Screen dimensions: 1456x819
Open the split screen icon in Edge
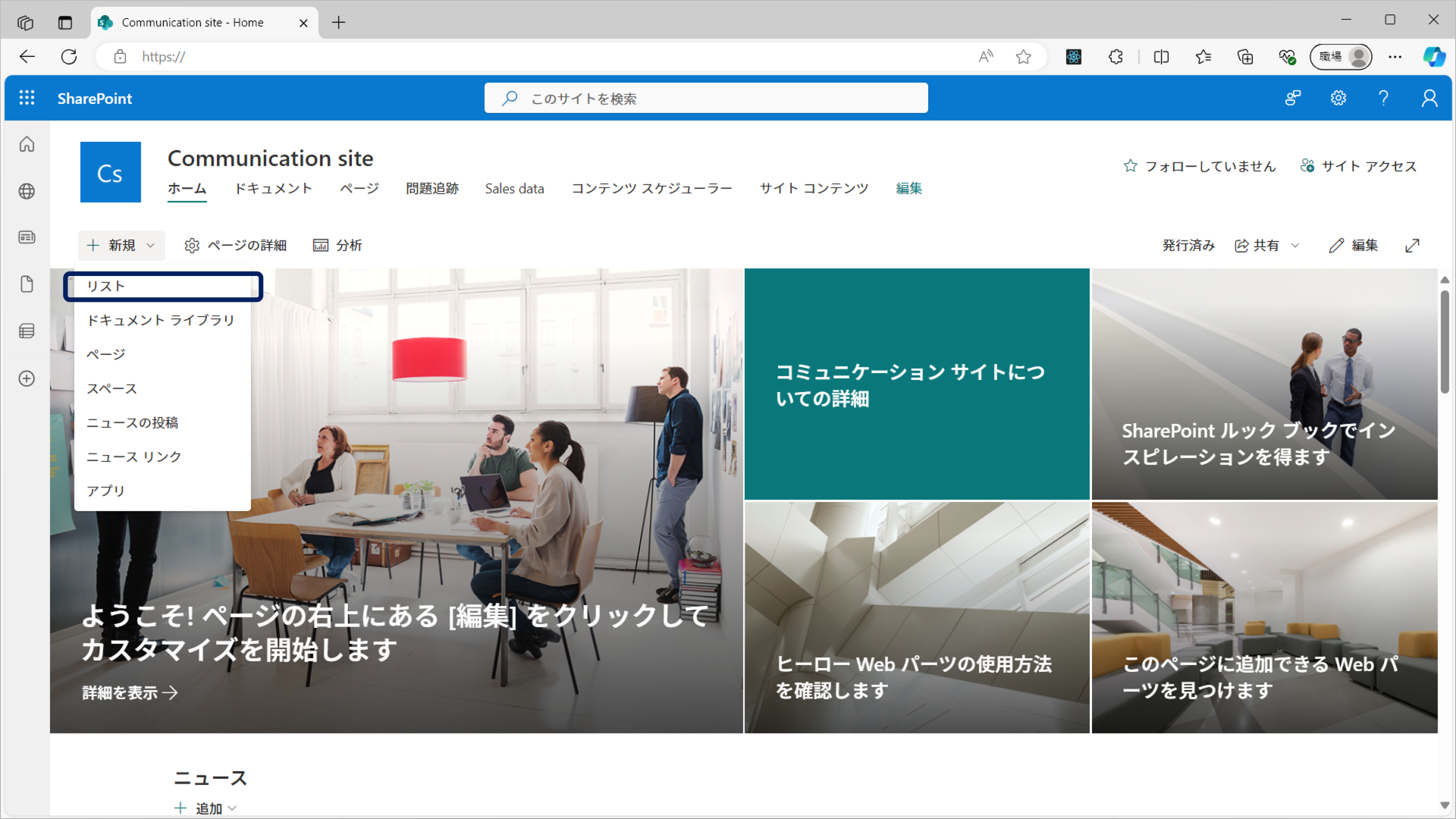pyautogui.click(x=1161, y=57)
